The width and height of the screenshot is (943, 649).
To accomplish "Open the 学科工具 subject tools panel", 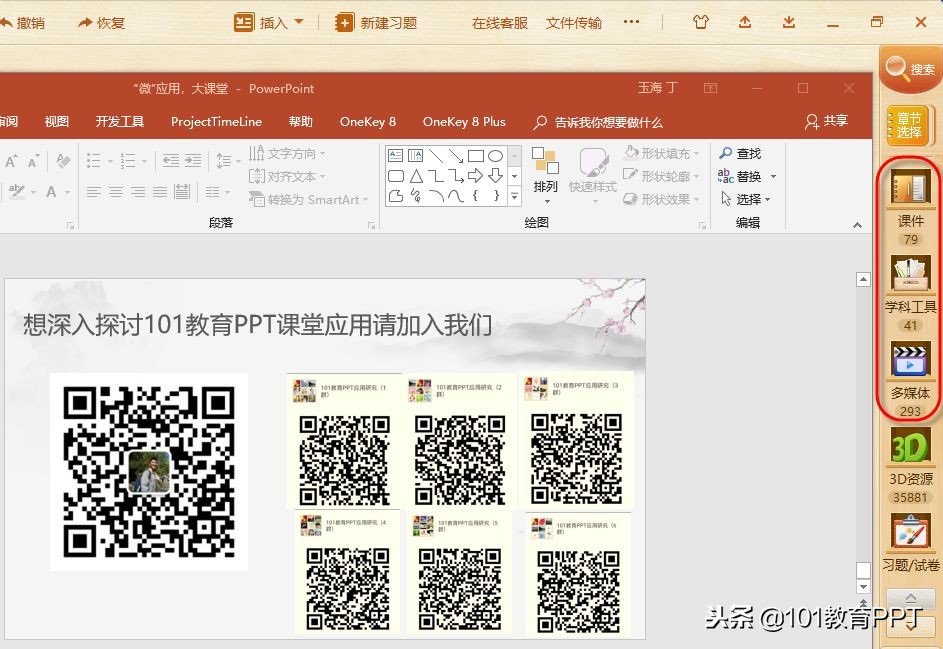I will pos(910,292).
